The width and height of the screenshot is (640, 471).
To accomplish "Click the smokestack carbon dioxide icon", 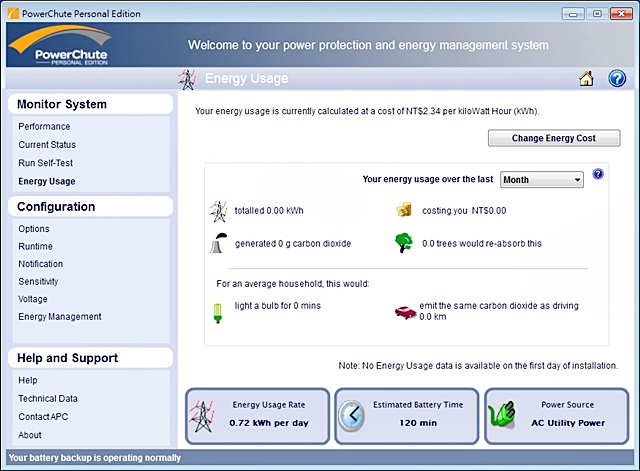I will [218, 243].
